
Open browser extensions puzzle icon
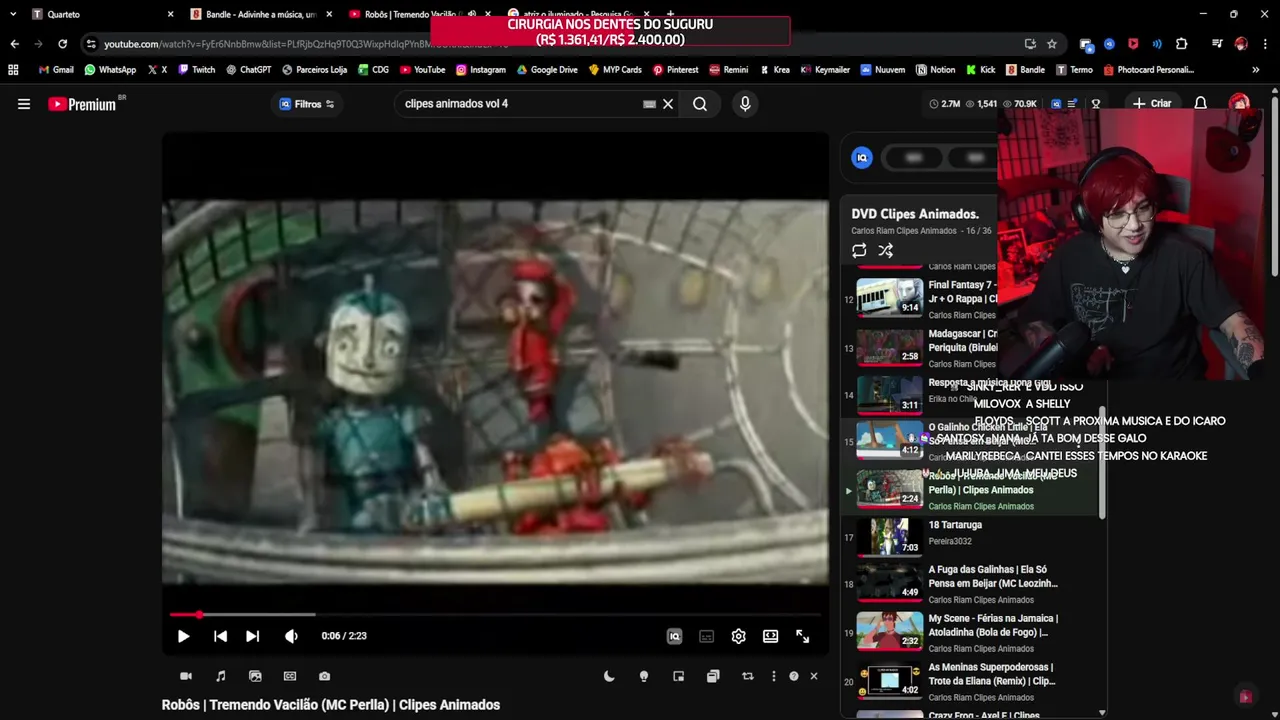tap(1182, 44)
